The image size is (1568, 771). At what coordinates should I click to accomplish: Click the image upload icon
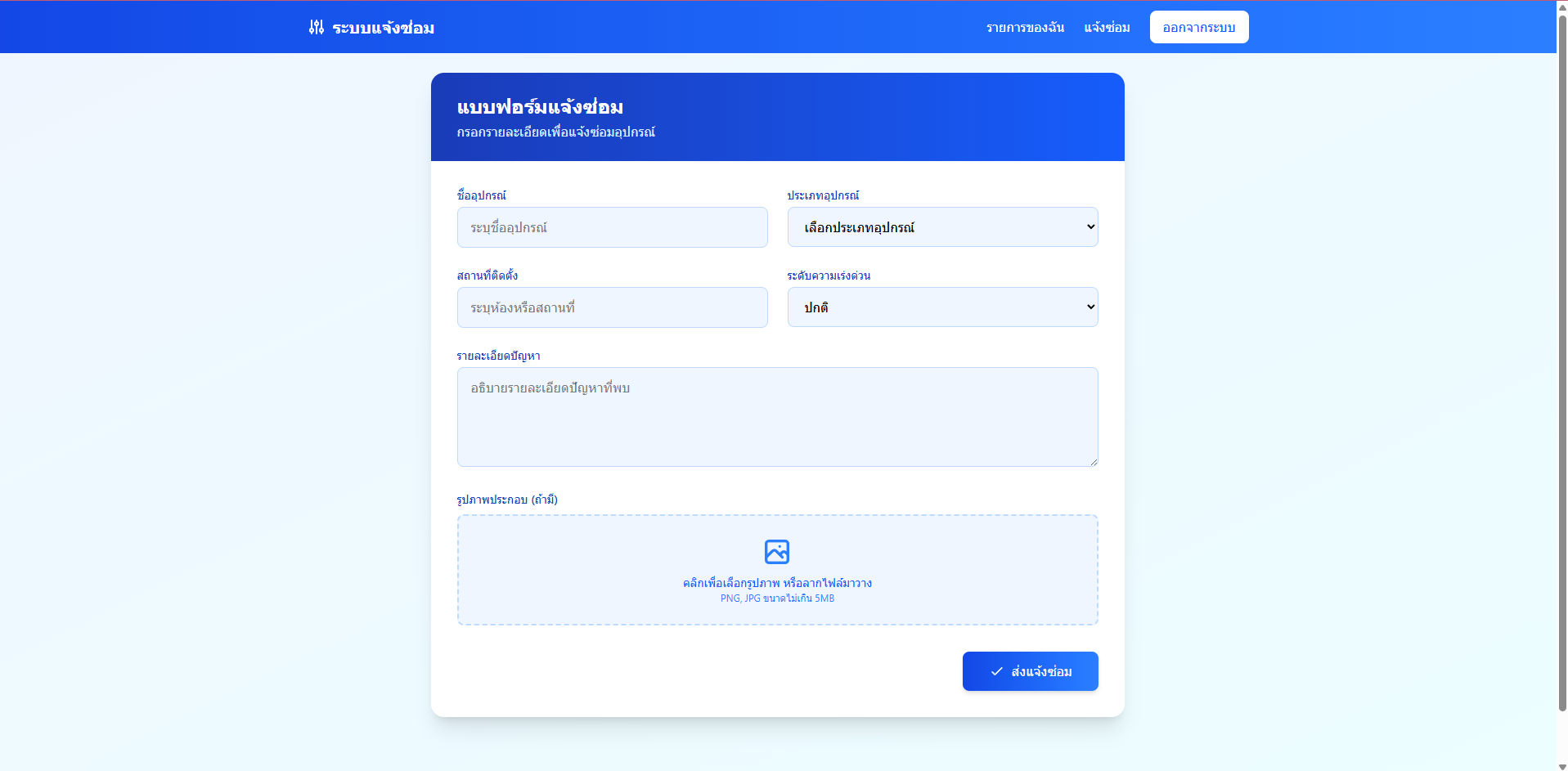click(777, 552)
